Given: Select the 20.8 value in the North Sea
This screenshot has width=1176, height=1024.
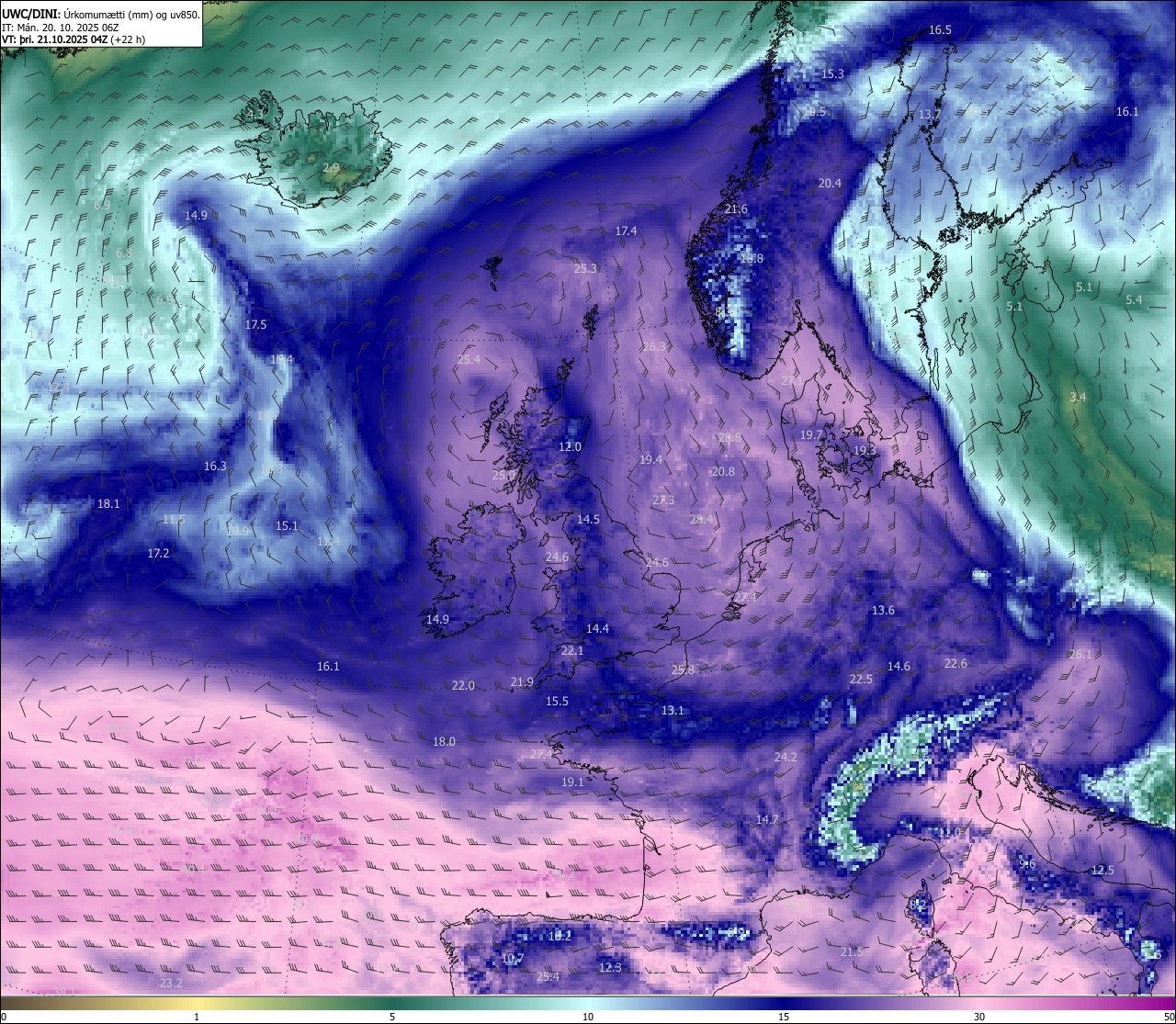Looking at the screenshot, I should pos(723,472).
